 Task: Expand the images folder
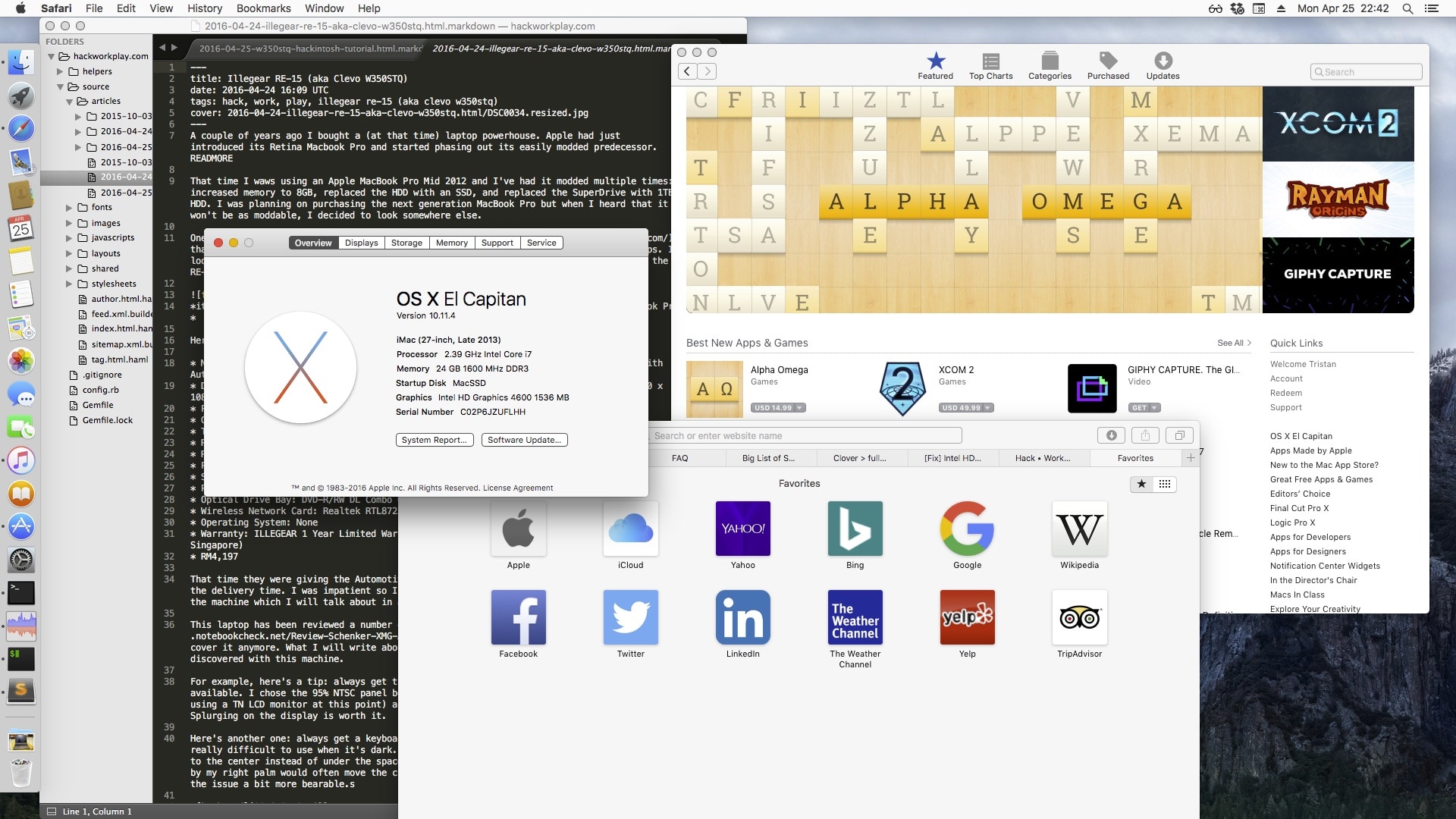tap(69, 223)
